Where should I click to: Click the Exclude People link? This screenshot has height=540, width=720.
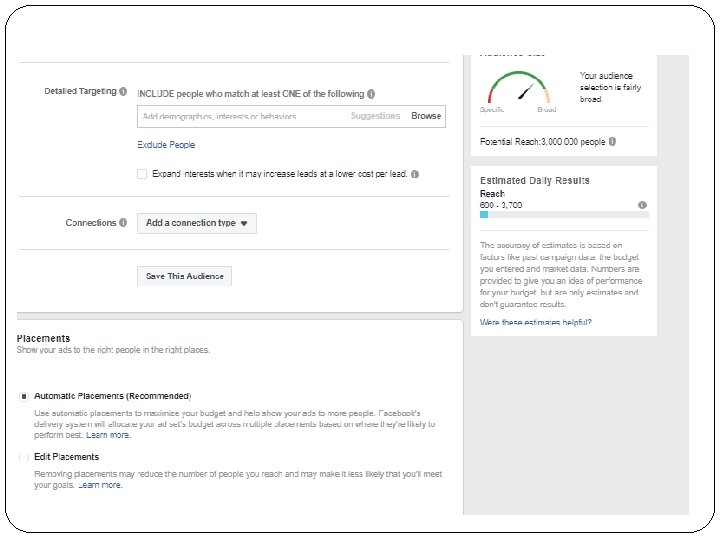tap(166, 145)
